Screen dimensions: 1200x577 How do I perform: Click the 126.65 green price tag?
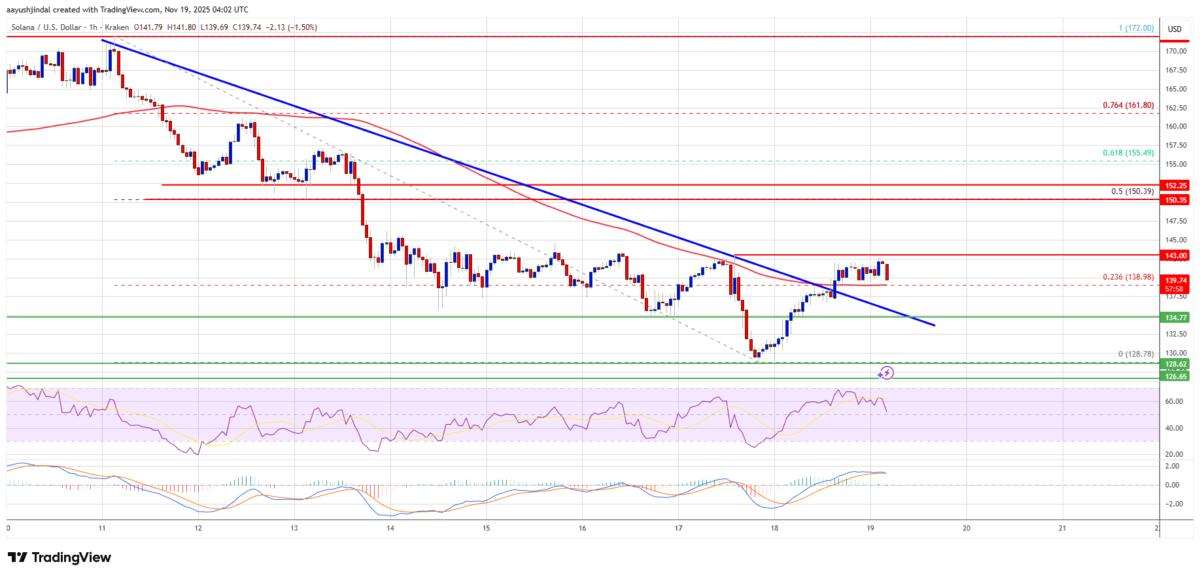click(x=1173, y=379)
